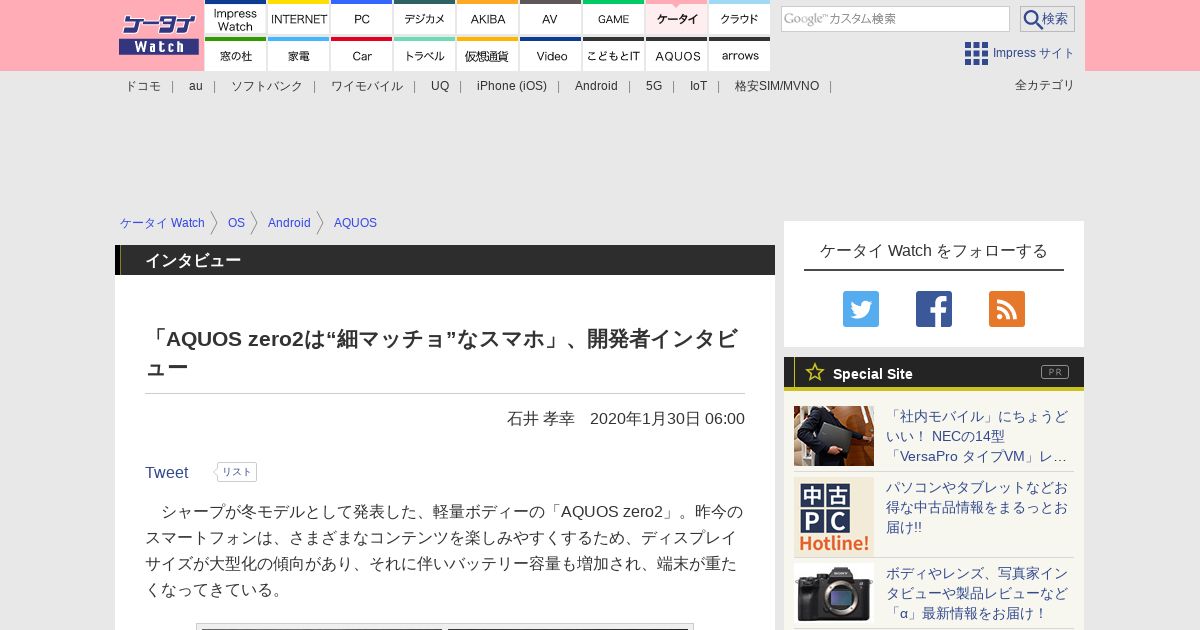The height and width of the screenshot is (630, 1200).
Task: Go to the au category
Action: (196, 86)
